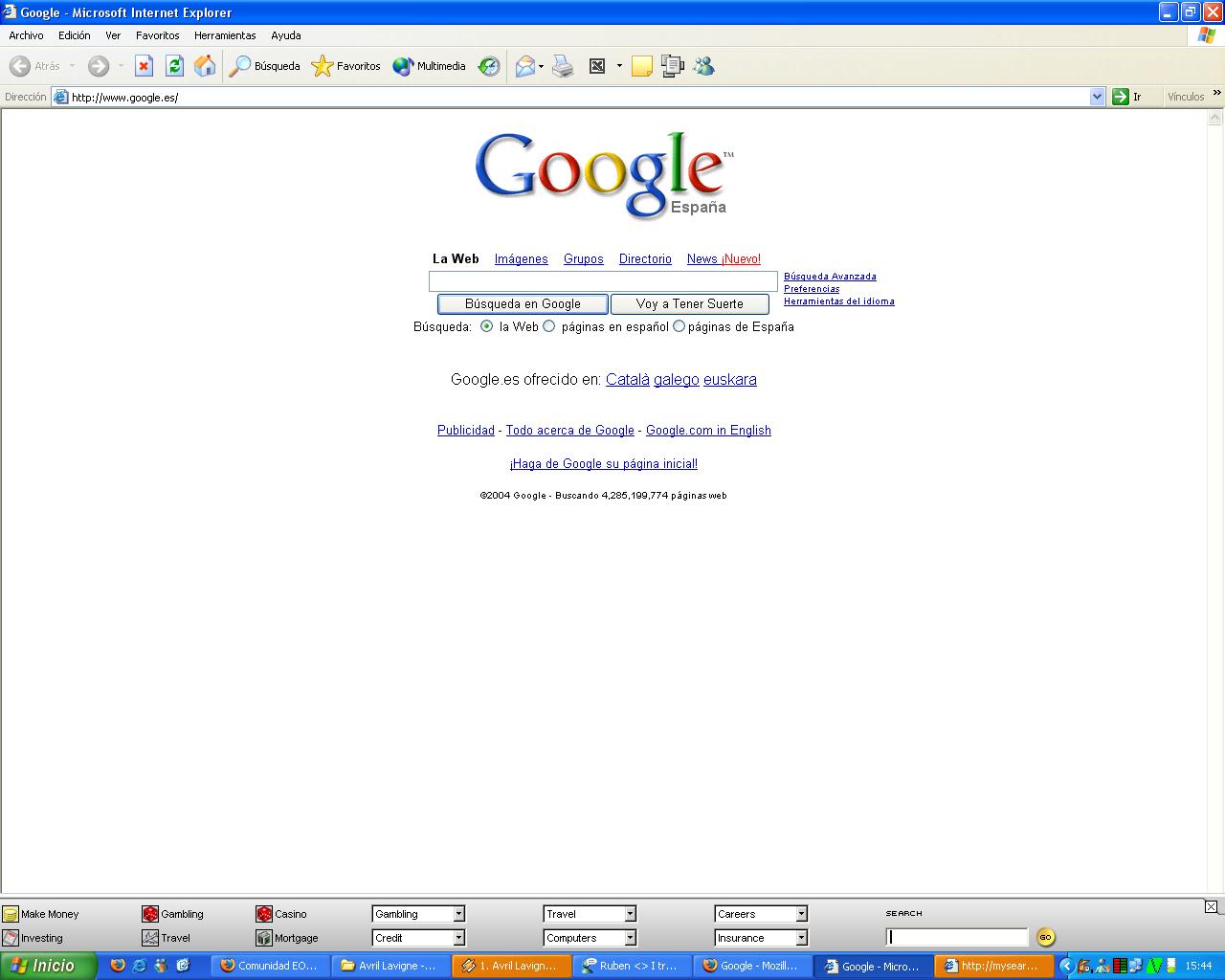Open the Multimedia panel
The height and width of the screenshot is (980, 1225).
(430, 66)
